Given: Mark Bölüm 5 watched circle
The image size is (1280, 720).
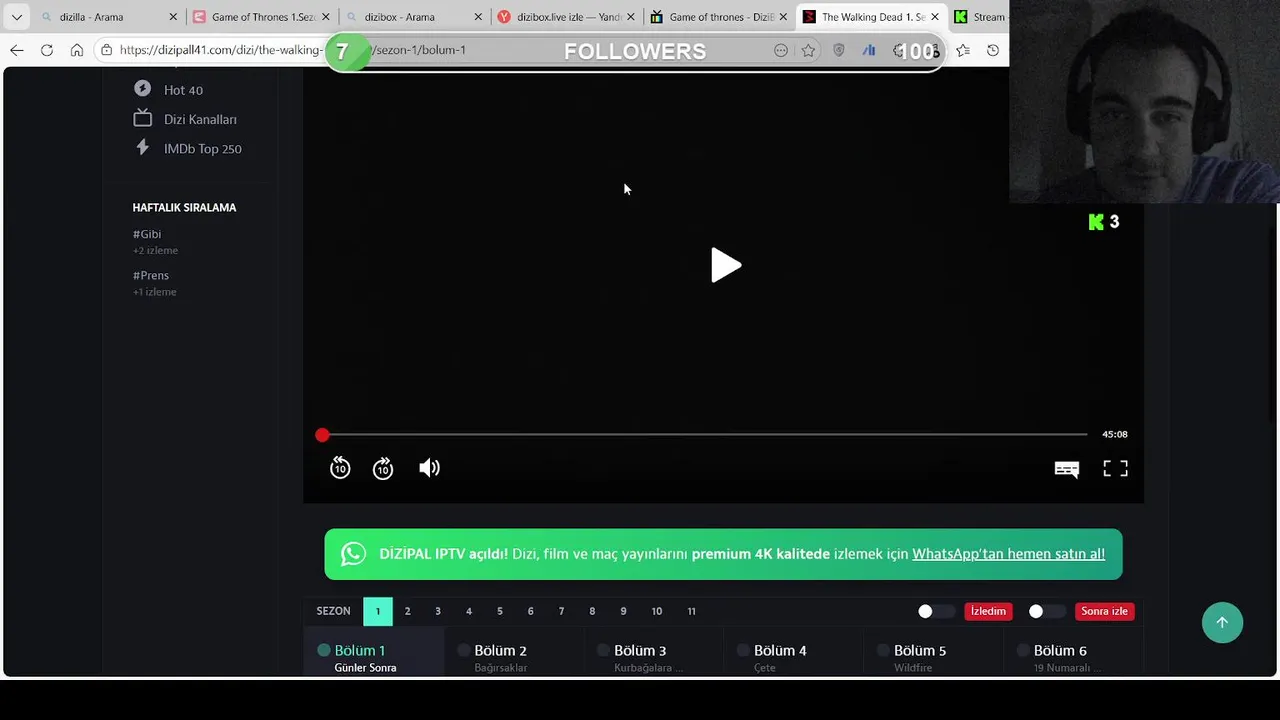Looking at the screenshot, I should (883, 650).
